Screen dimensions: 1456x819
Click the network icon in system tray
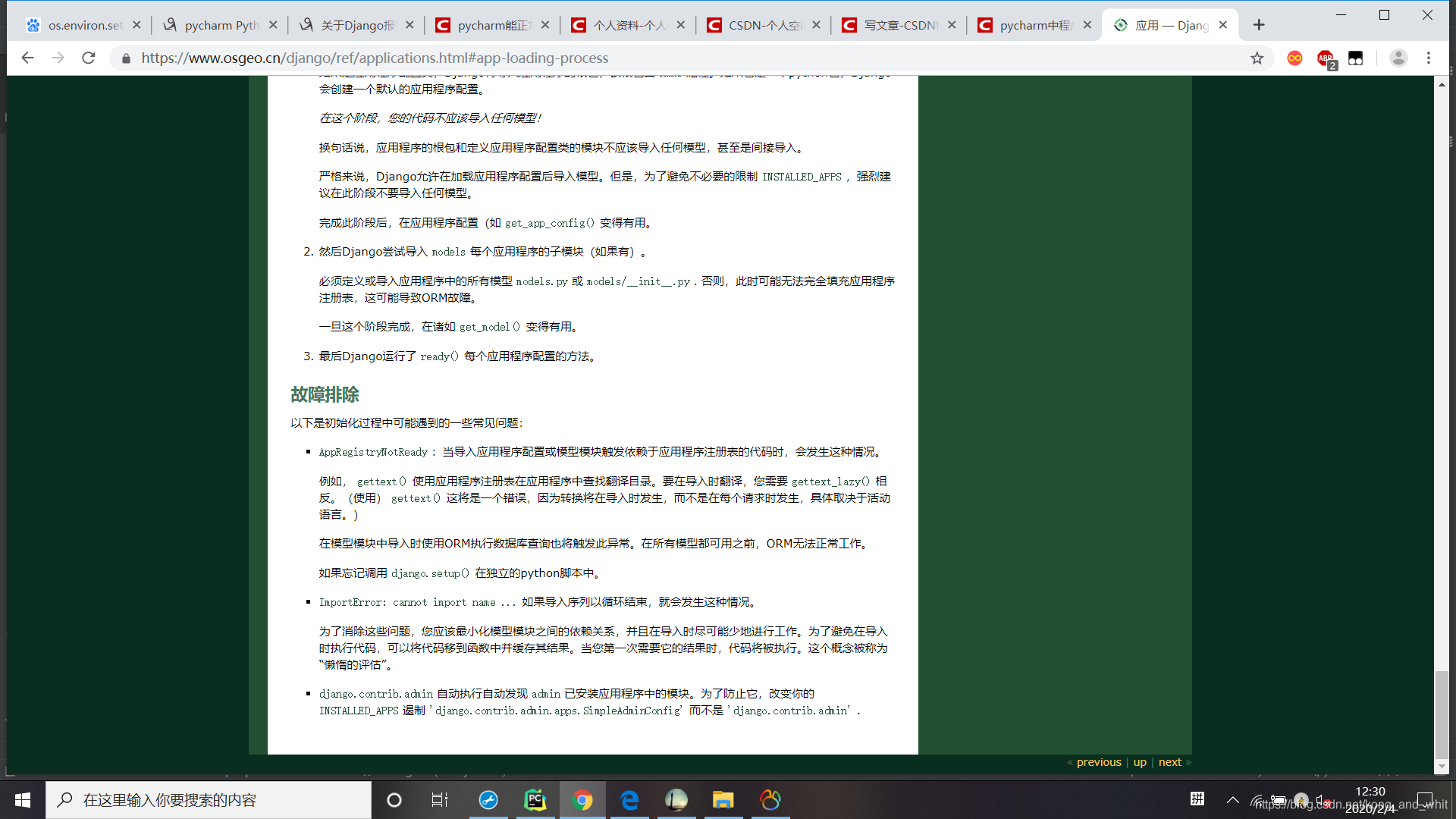(x=1258, y=802)
